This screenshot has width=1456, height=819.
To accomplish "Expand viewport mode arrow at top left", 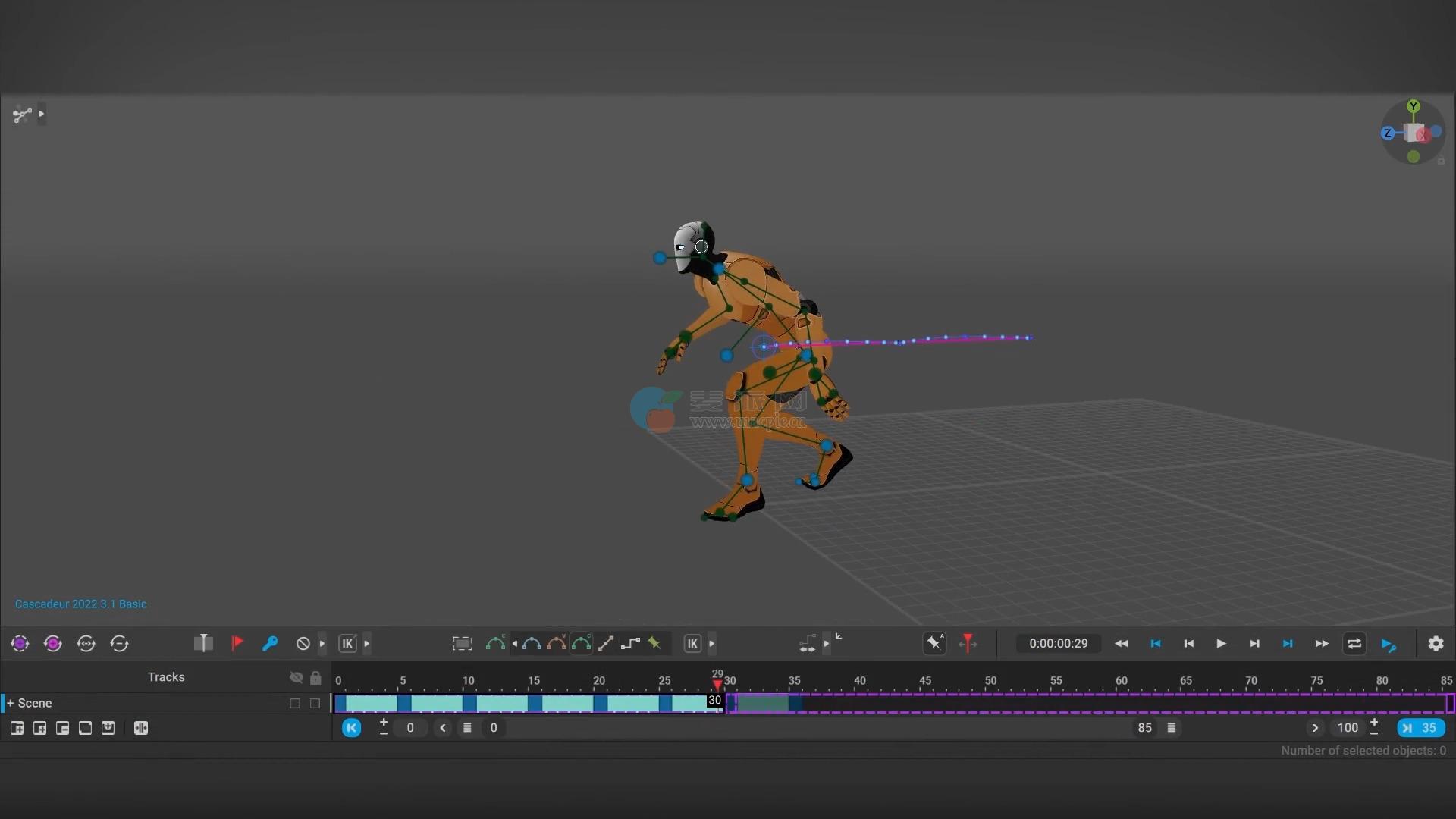I will pos(42,115).
